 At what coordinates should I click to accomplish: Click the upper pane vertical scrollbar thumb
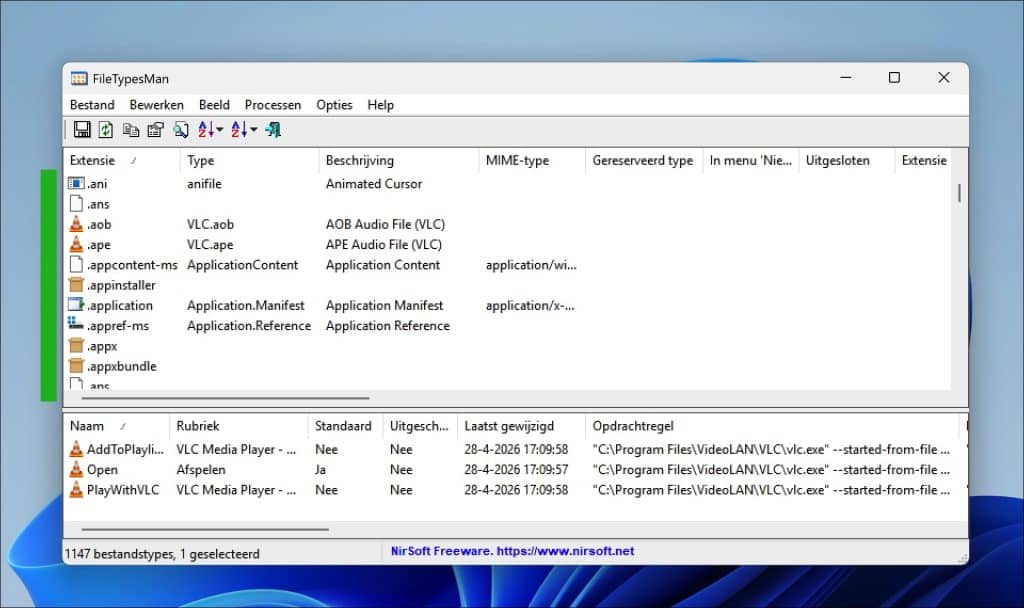pyautogui.click(x=959, y=193)
